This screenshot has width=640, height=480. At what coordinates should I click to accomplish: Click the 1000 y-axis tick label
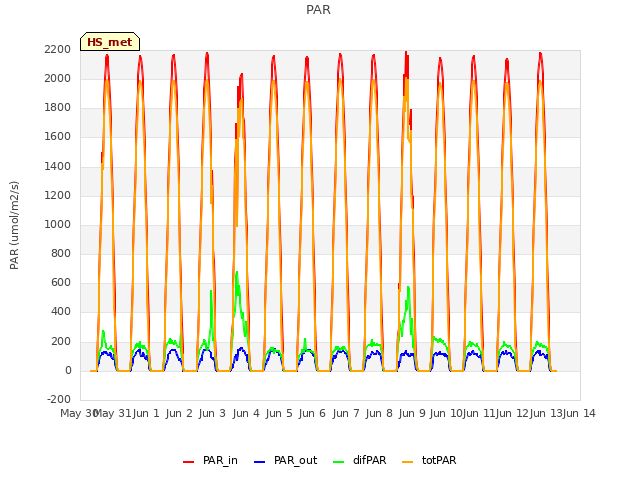pos(58,224)
